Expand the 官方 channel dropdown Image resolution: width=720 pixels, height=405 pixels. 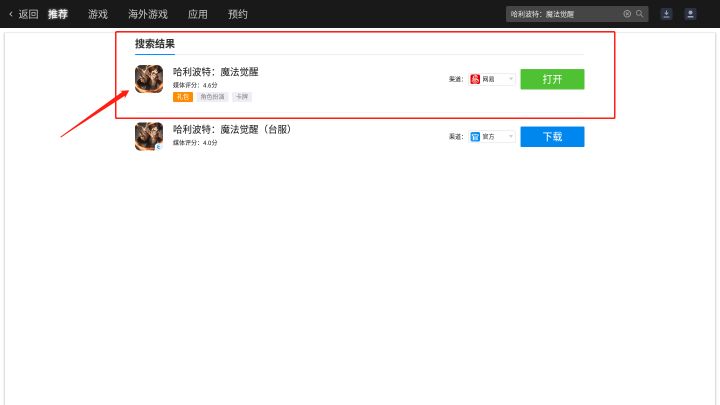491,136
